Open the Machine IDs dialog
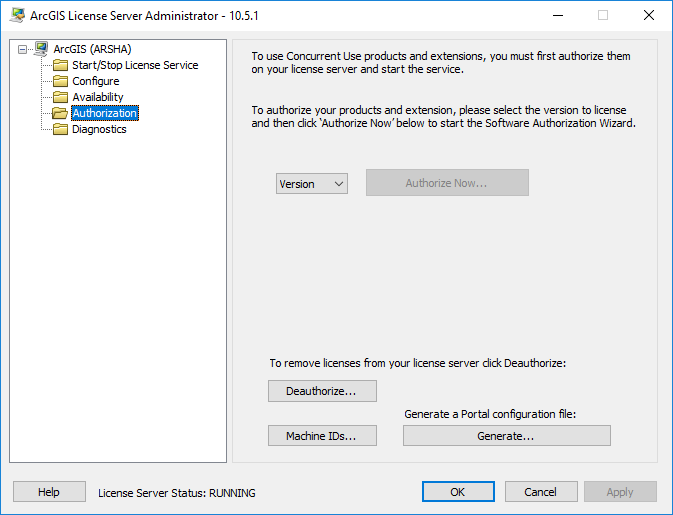This screenshot has height=515, width=673. (x=322, y=436)
